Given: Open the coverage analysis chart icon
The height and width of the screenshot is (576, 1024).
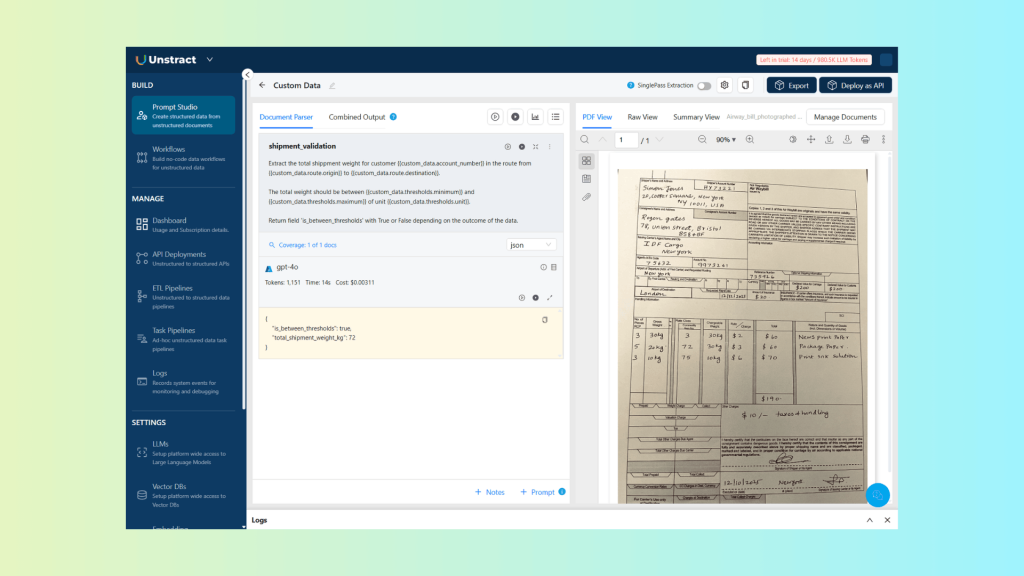Looking at the screenshot, I should pyautogui.click(x=536, y=117).
